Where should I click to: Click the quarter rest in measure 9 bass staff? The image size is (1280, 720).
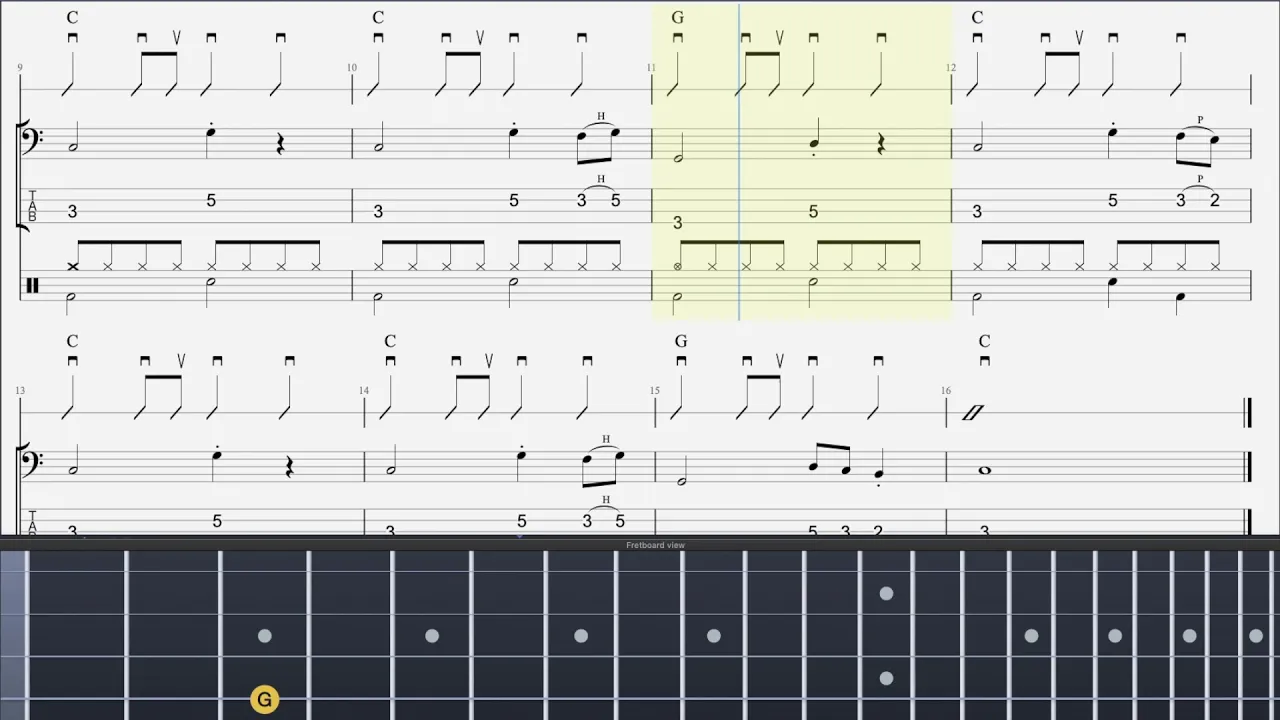click(x=281, y=145)
